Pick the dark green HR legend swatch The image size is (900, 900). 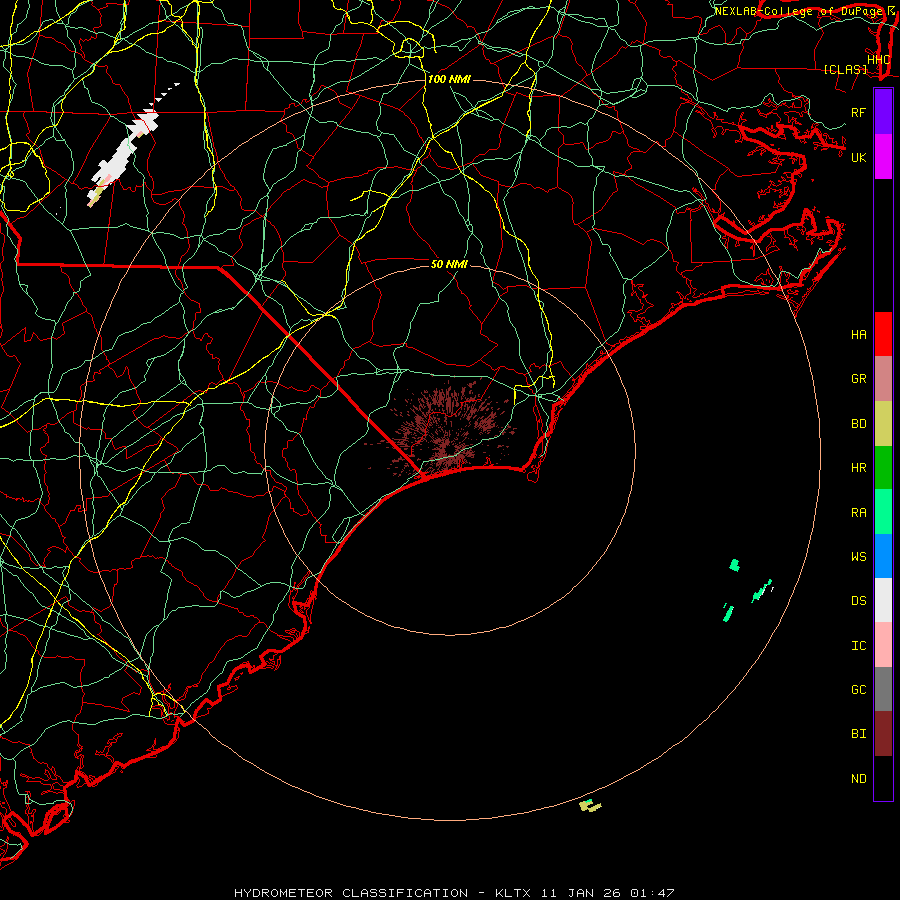click(x=883, y=468)
